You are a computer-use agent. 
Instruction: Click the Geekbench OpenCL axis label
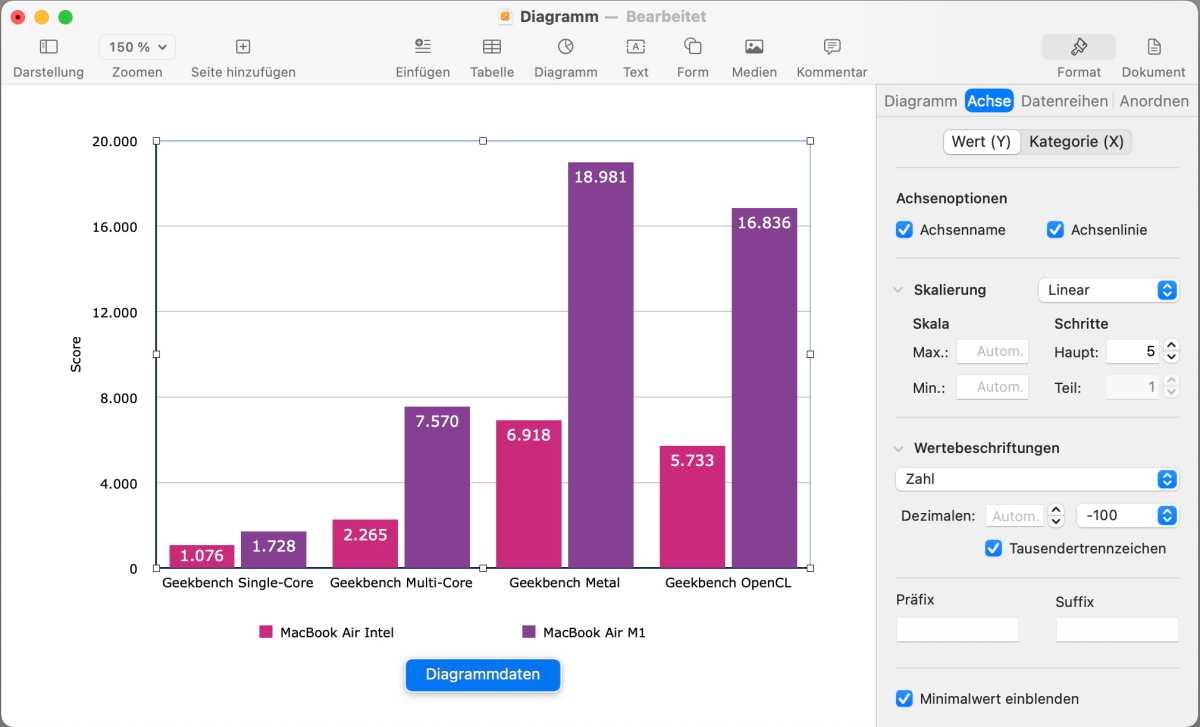pyautogui.click(x=728, y=583)
